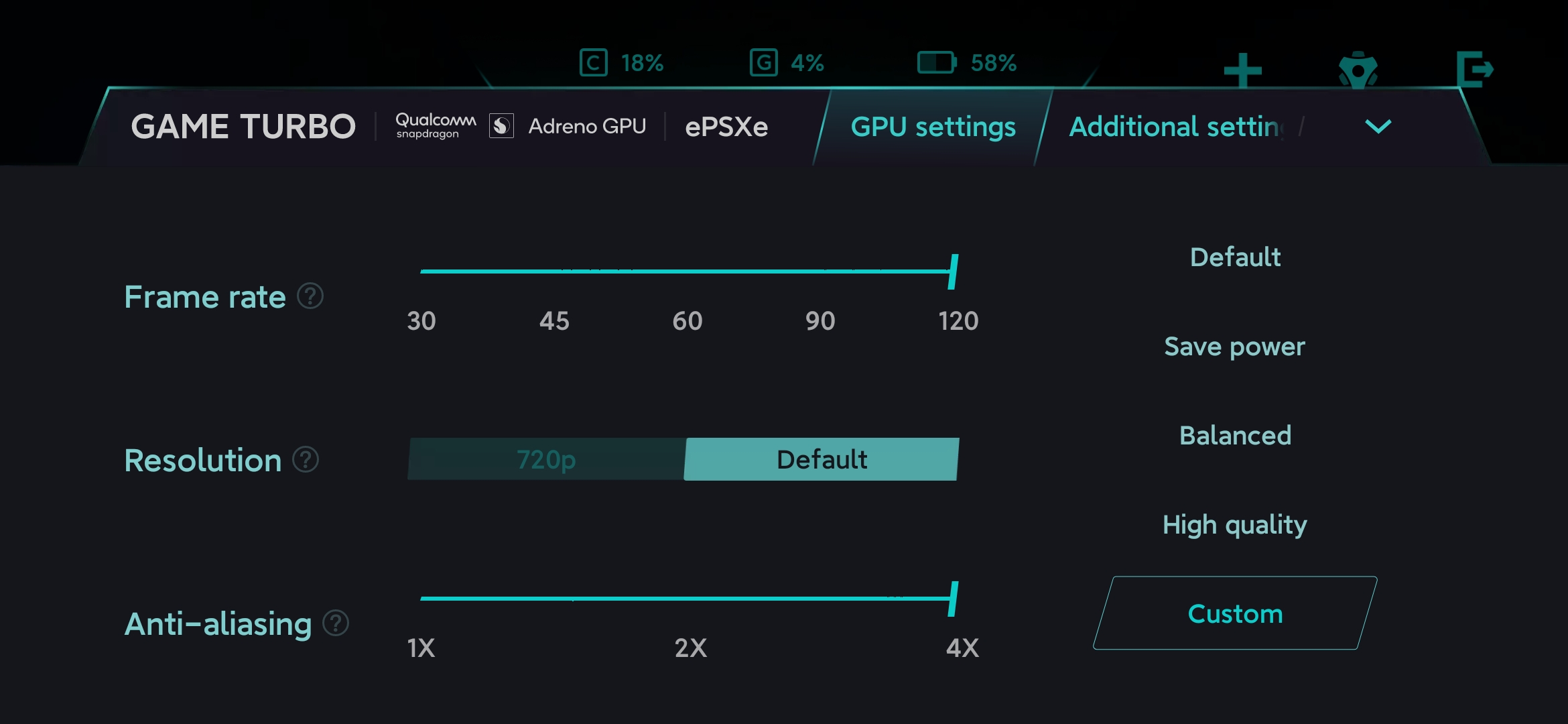This screenshot has height=724, width=1568.
Task: Click the battery level icon
Action: tap(936, 63)
